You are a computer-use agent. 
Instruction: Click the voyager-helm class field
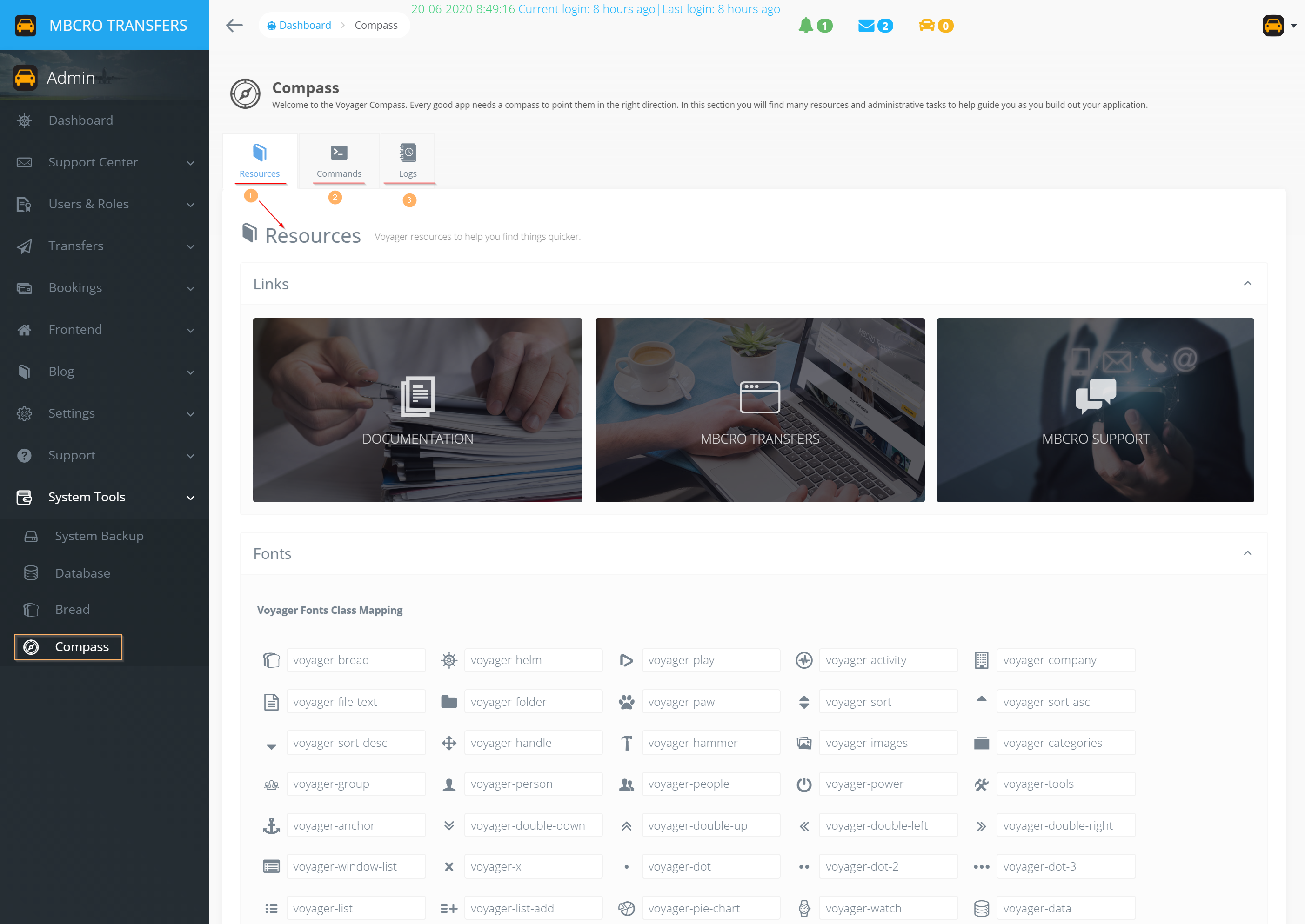[x=533, y=660]
